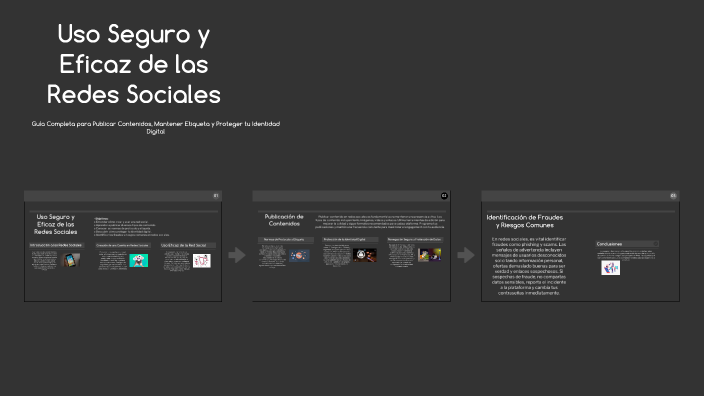Screen dimensions: 704x396
Task: Click the 03 step badge on third frame
Action: pyautogui.click(x=673, y=196)
